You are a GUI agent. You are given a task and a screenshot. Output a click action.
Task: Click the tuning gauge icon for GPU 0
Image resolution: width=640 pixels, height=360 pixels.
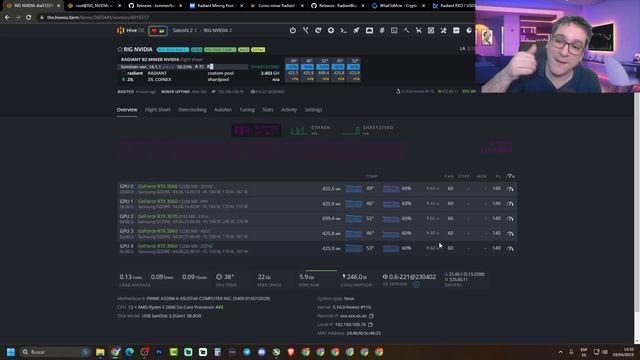point(510,189)
